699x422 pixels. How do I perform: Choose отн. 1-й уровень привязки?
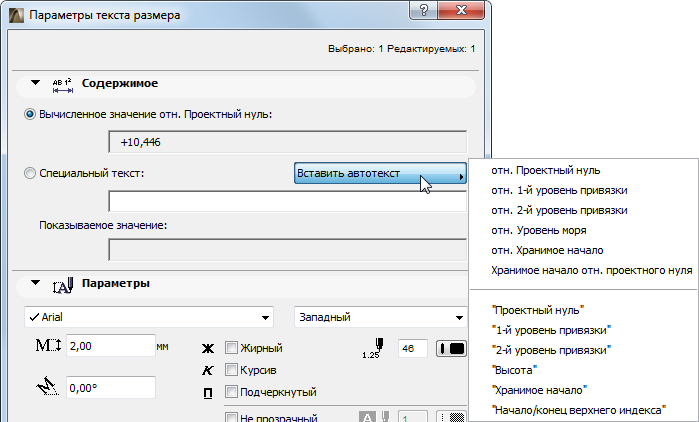559,190
